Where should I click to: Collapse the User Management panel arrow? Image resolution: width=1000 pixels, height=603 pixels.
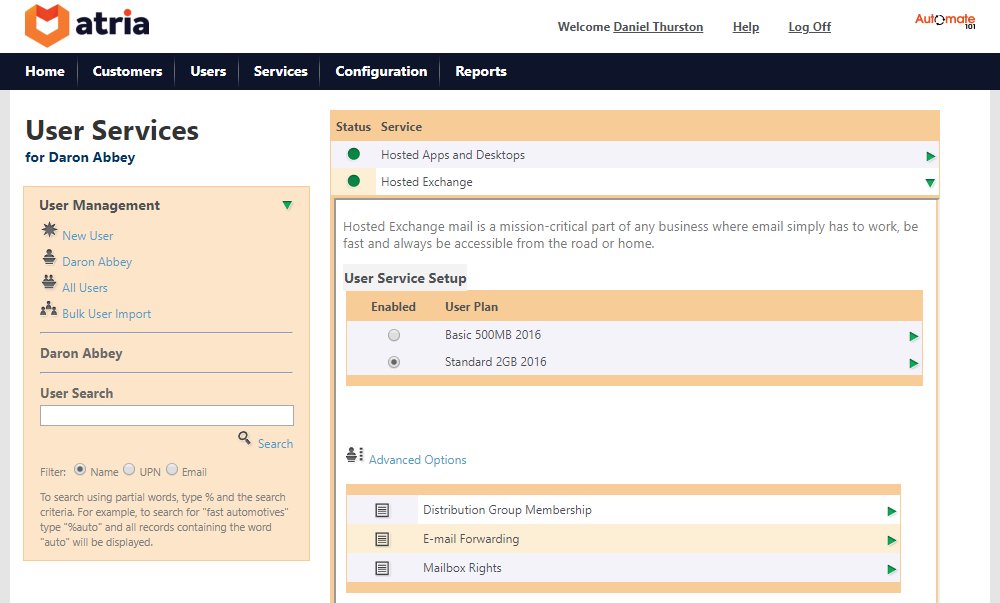pos(288,205)
